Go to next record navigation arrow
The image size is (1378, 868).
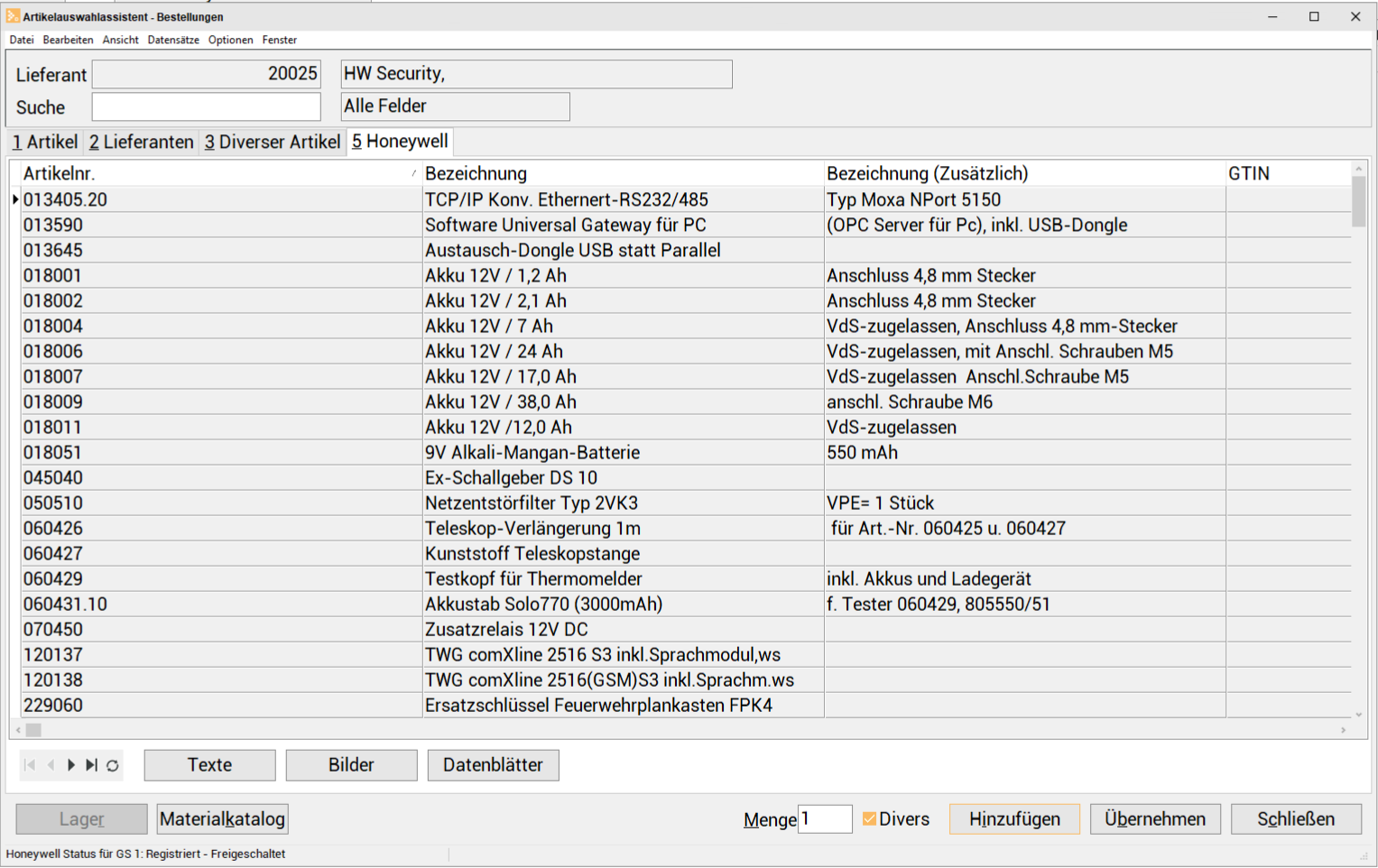(71, 765)
